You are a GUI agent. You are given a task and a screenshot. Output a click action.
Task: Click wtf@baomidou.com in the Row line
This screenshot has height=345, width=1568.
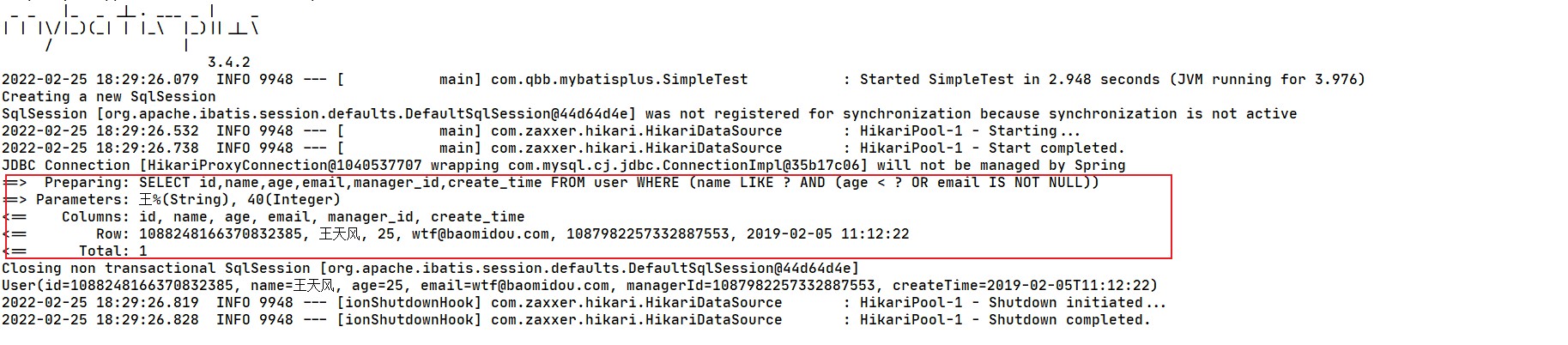coord(481,234)
